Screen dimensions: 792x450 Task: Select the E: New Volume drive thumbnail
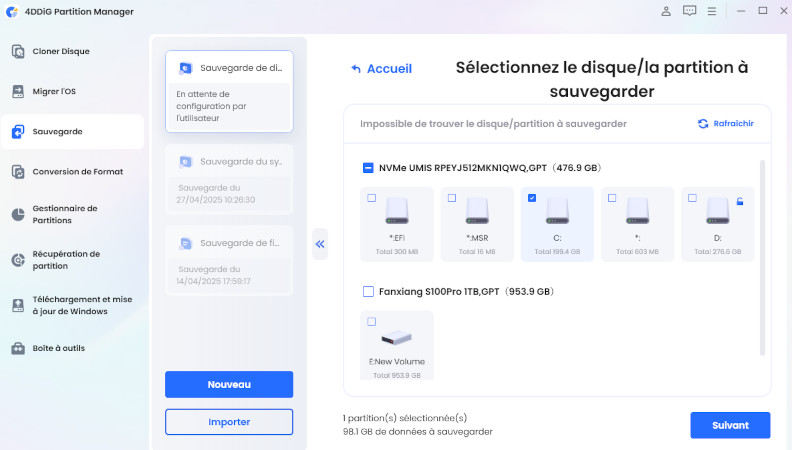[398, 338]
